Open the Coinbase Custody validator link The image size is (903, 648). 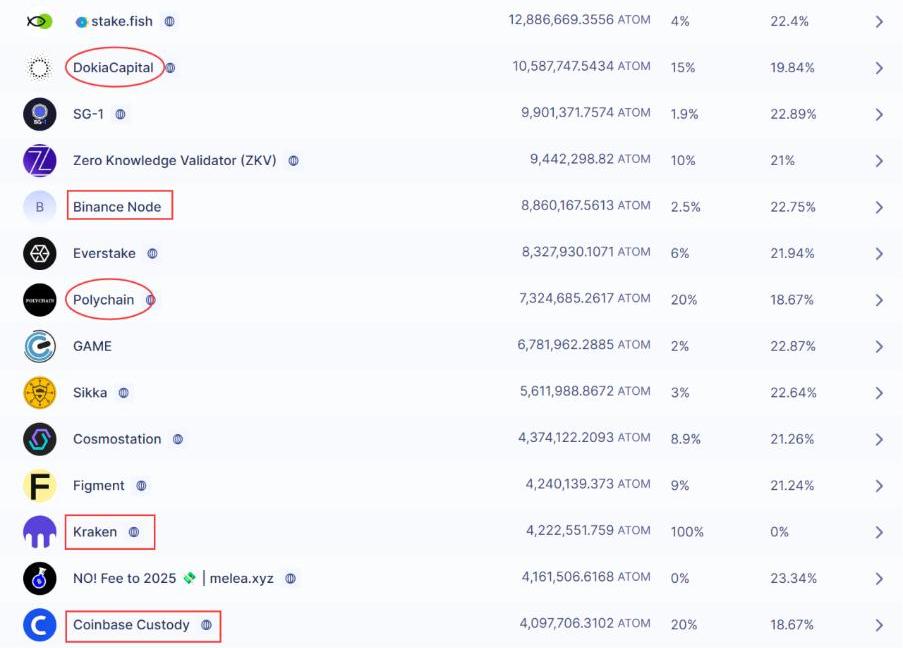coord(131,625)
